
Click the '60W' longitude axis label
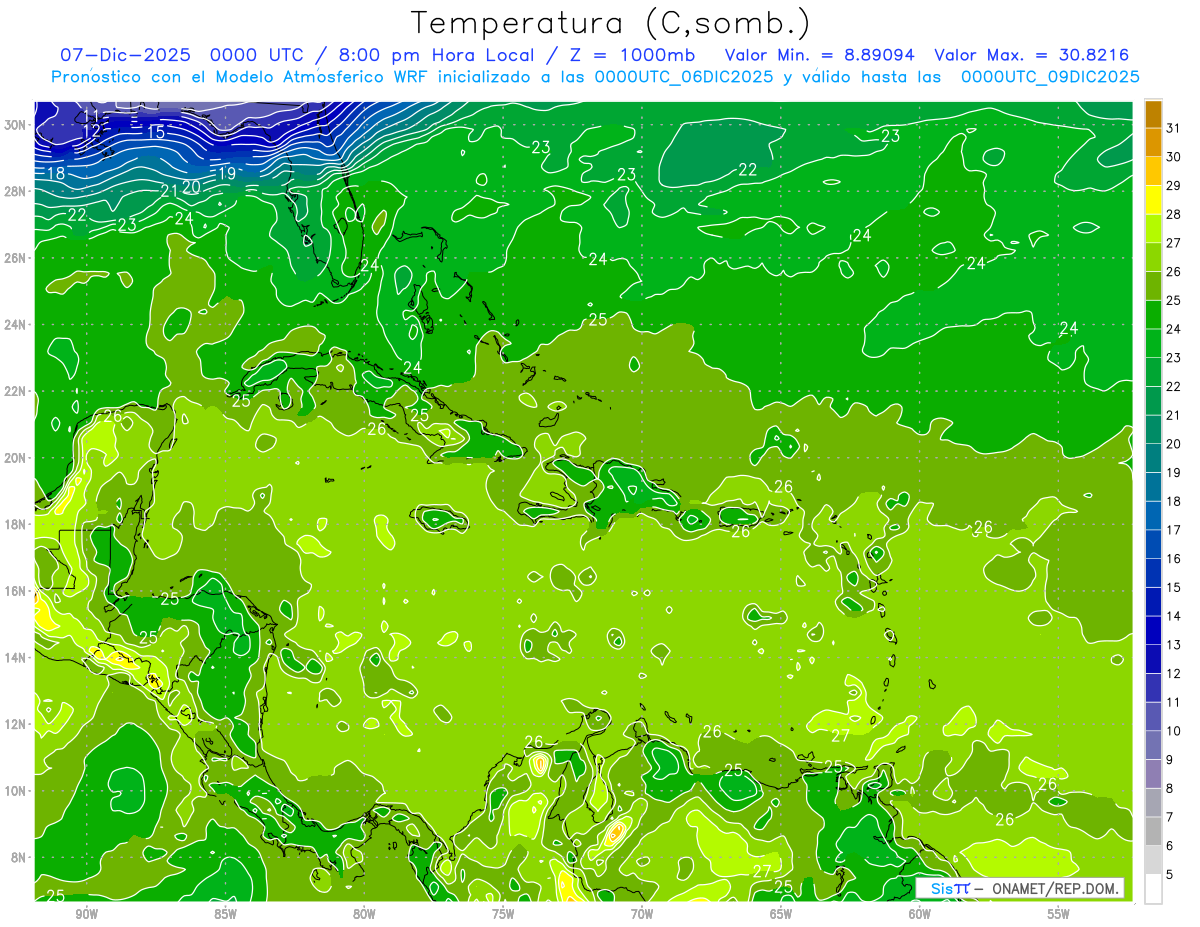point(920,914)
